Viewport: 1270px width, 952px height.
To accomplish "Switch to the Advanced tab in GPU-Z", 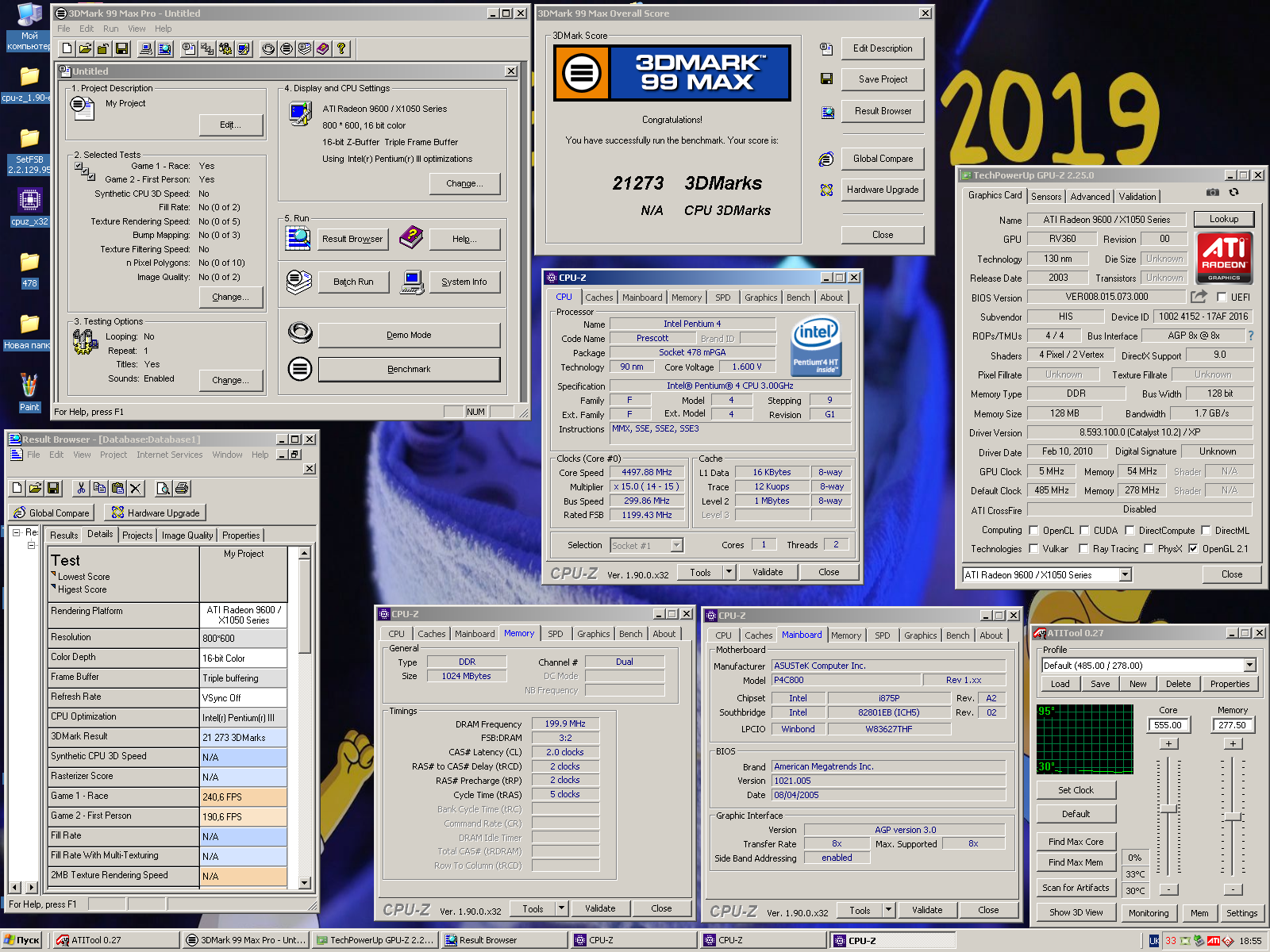I will coord(1090,197).
